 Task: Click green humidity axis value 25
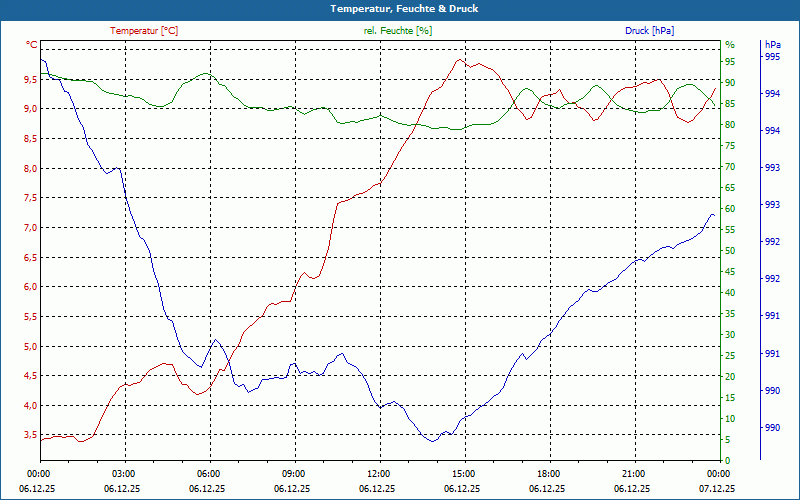pos(730,356)
